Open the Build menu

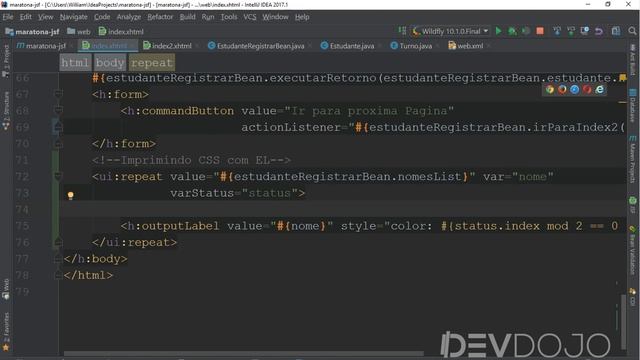(x=187, y=17)
